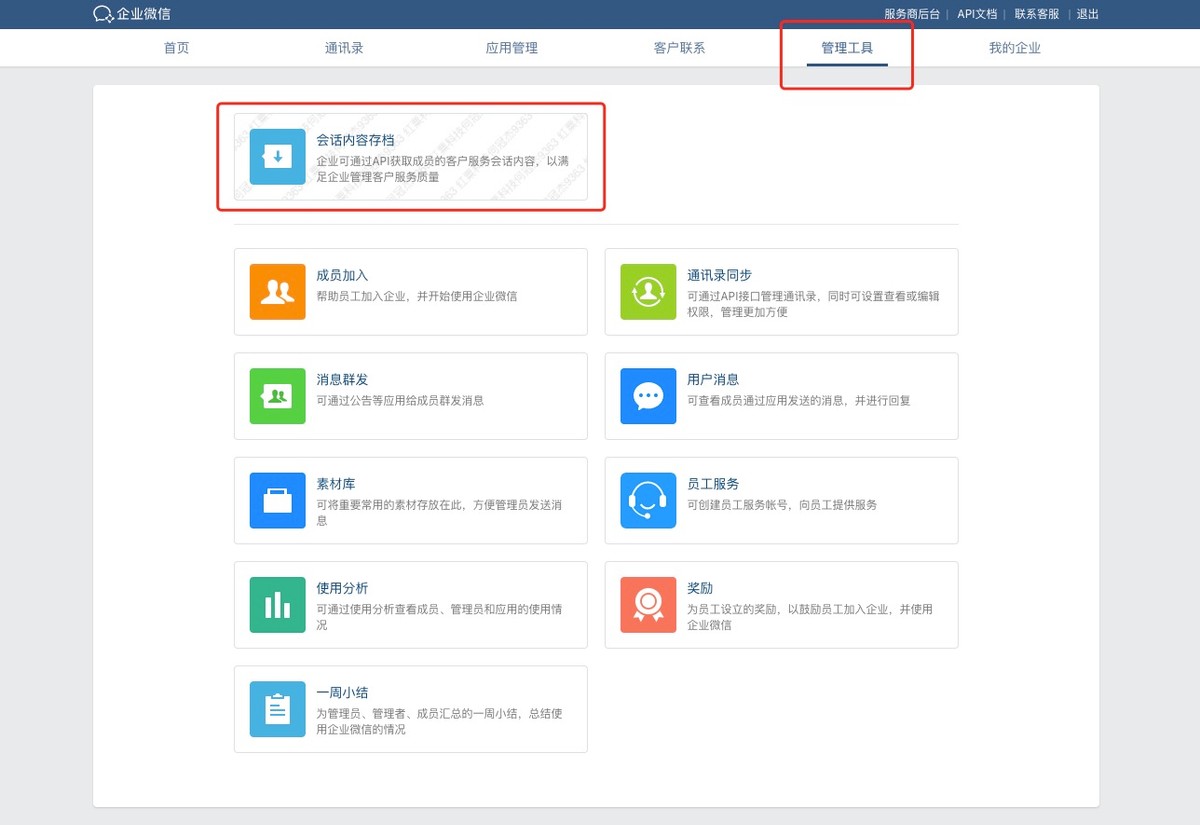Open the API文档 documentation link
1200x825 pixels.
point(976,14)
